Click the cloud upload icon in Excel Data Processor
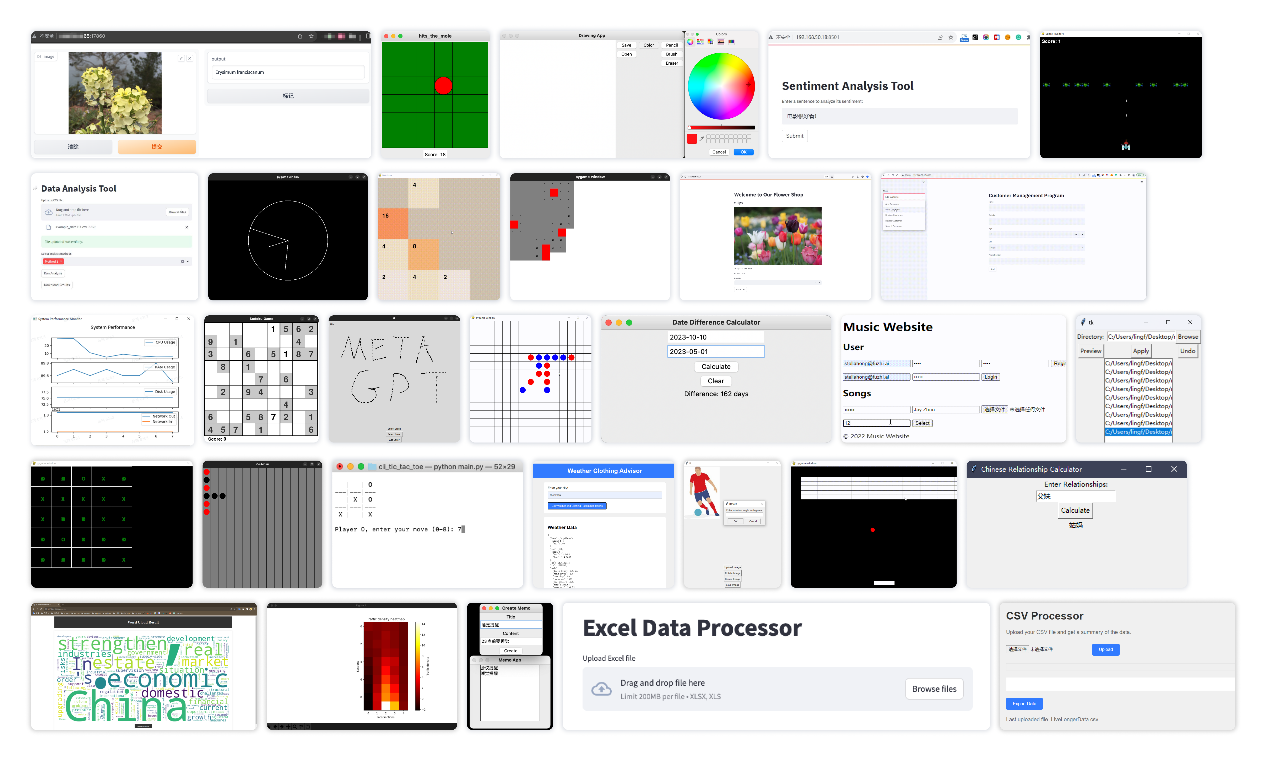The image size is (1266, 761). click(601, 689)
